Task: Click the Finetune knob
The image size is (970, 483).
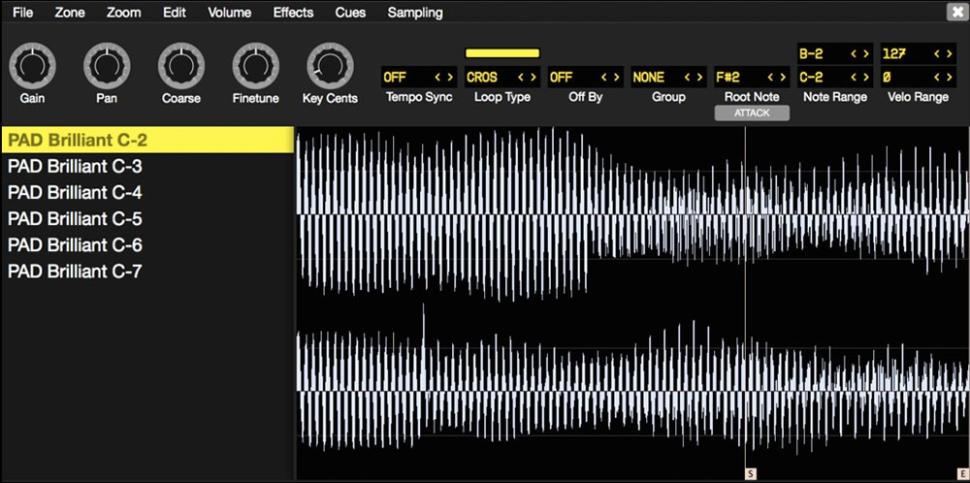Action: click(256, 66)
